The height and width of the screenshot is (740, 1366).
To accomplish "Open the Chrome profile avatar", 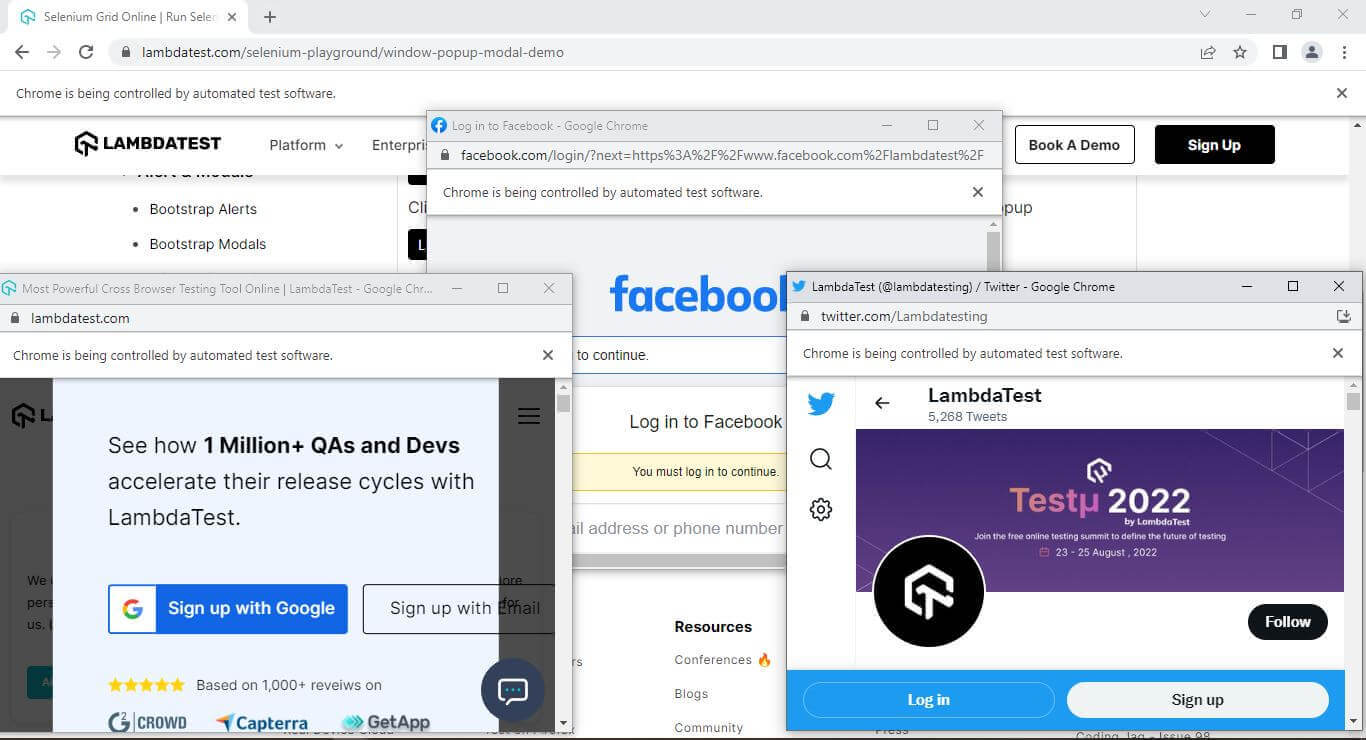I will click(x=1312, y=52).
